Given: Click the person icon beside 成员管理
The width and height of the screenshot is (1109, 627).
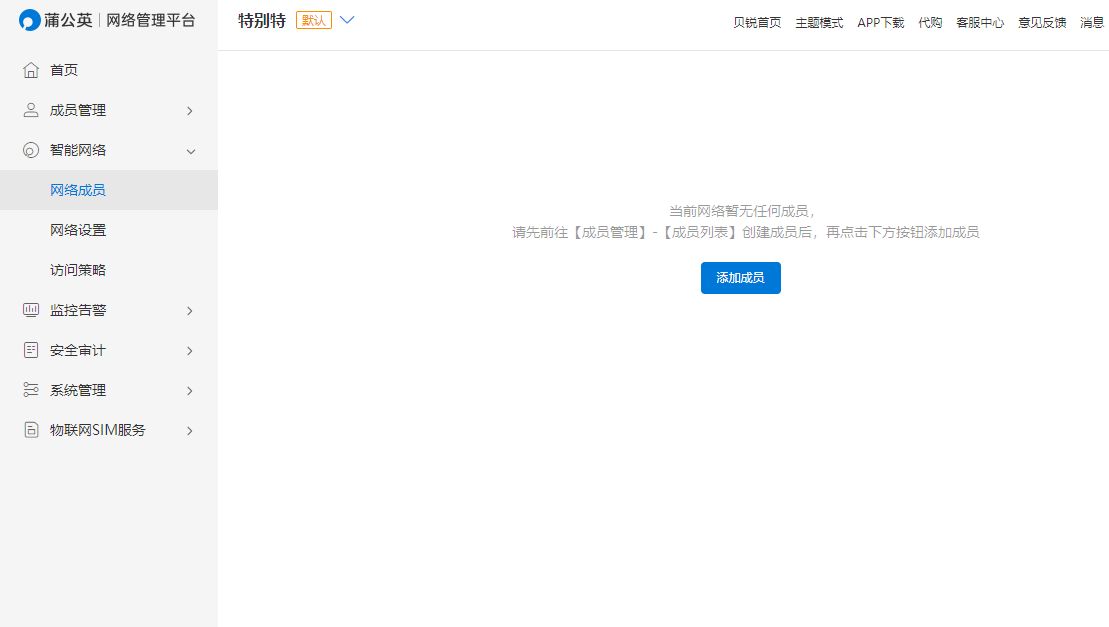Looking at the screenshot, I should 31,110.
